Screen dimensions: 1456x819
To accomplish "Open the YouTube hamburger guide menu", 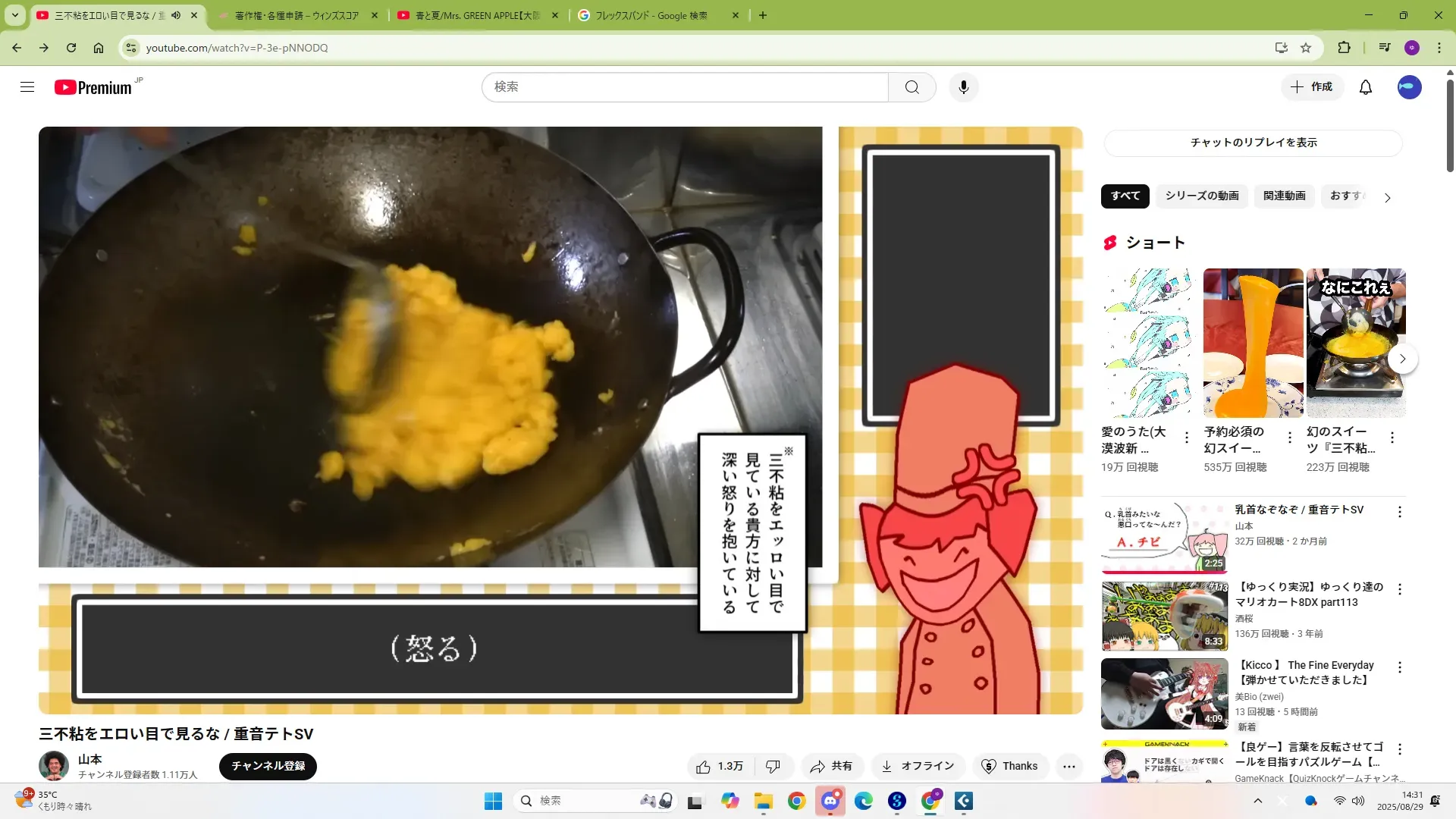I will click(27, 87).
